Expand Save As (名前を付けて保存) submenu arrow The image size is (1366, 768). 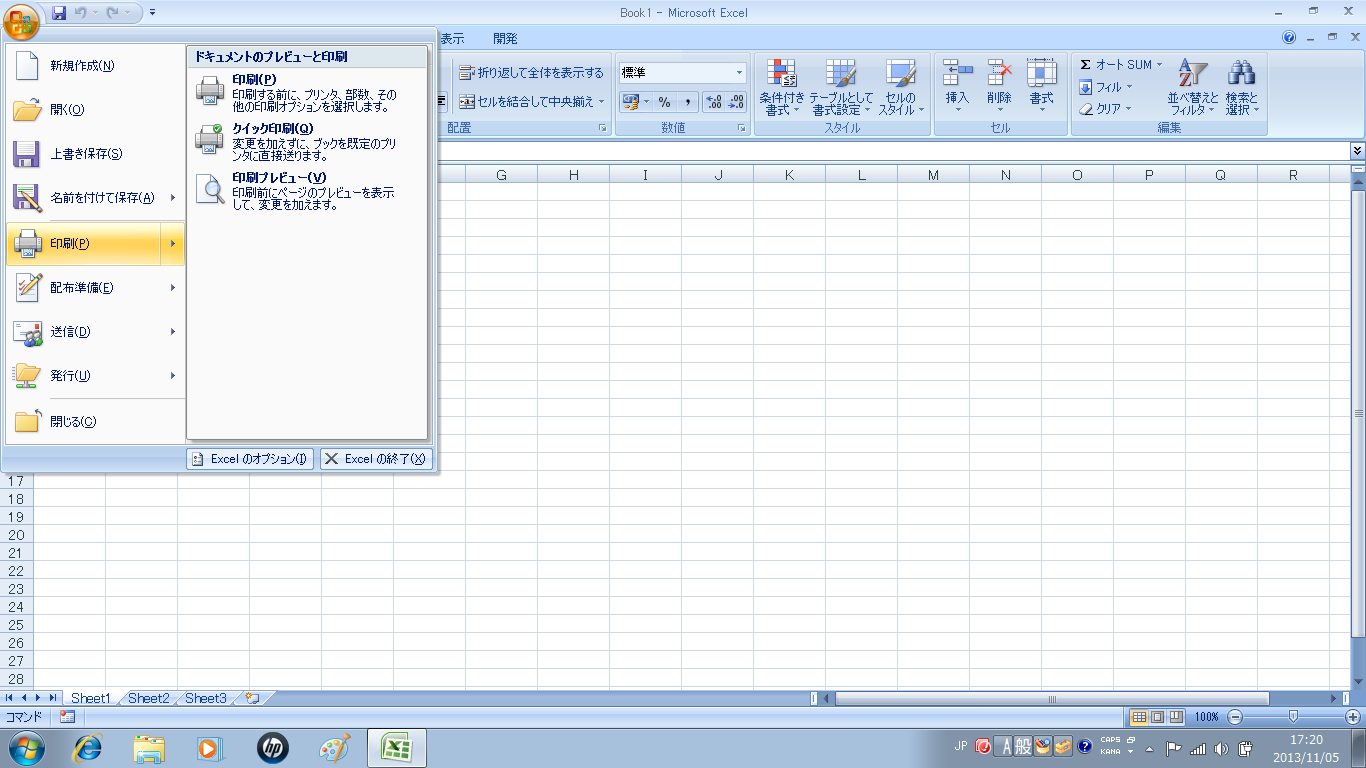(173, 198)
